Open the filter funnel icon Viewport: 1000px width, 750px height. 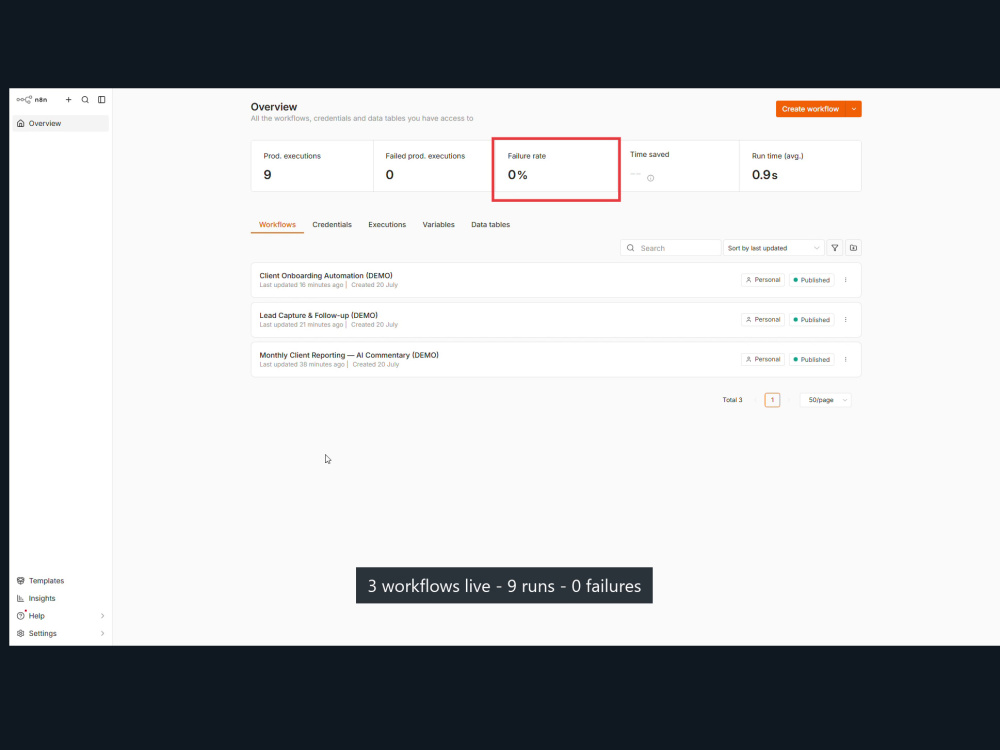pos(834,248)
